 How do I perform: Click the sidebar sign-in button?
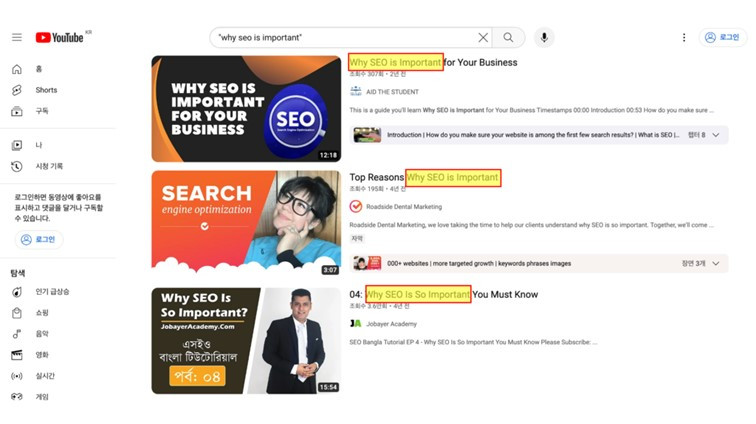point(39,239)
